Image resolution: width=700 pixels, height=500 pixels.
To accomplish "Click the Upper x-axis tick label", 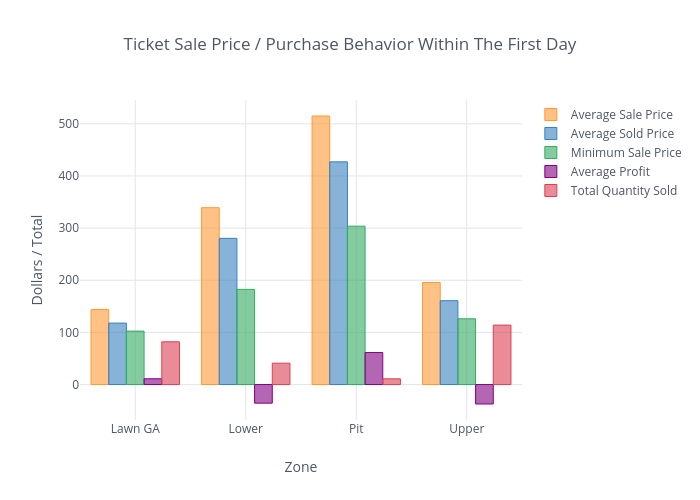I will pyautogui.click(x=466, y=429).
